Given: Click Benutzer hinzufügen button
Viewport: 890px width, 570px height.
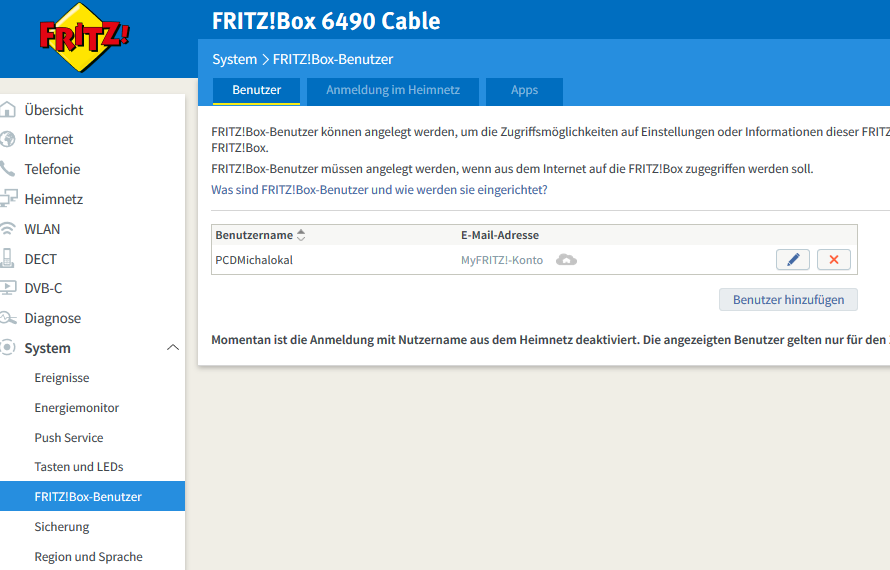Looking at the screenshot, I should pyautogui.click(x=788, y=299).
